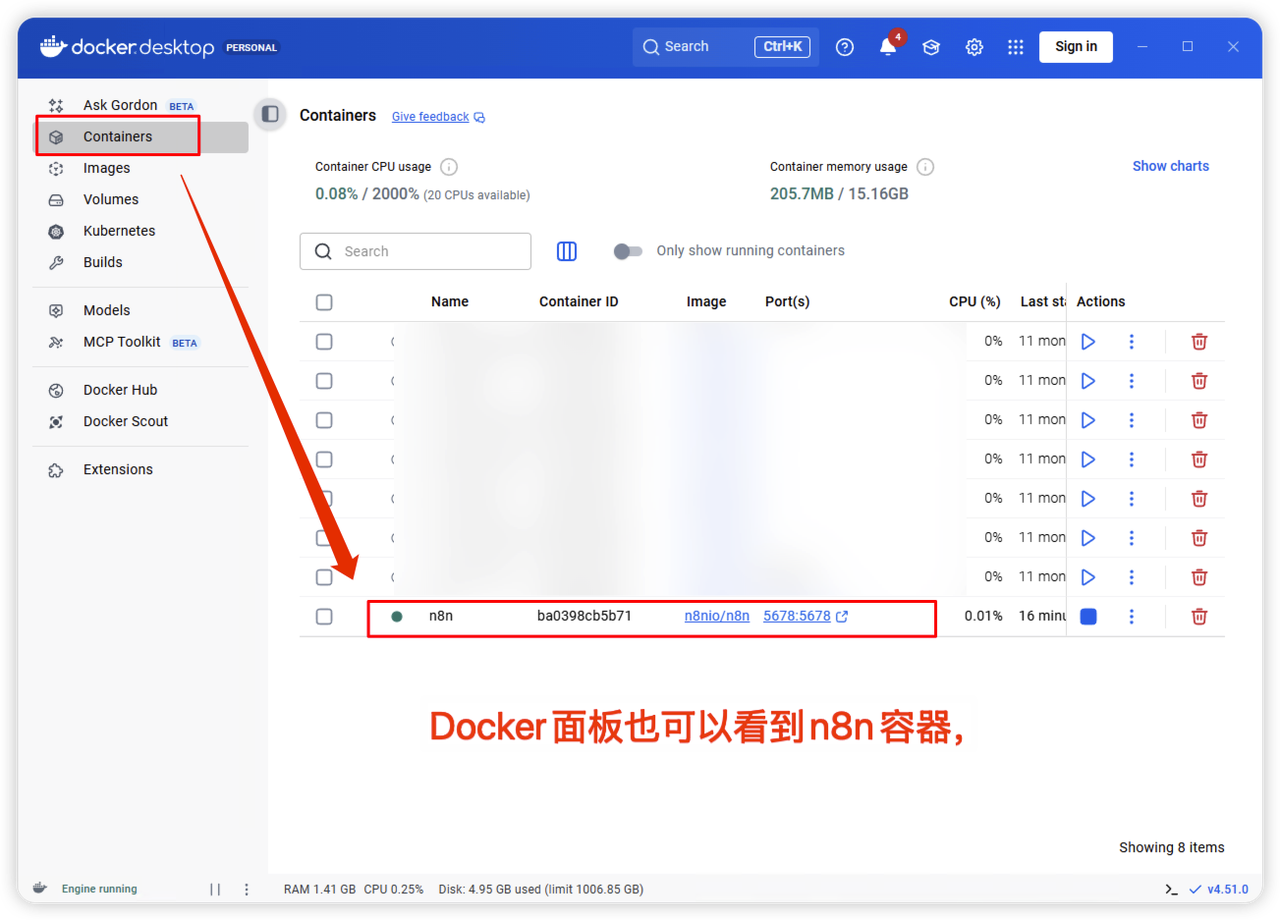The image size is (1280, 920).
Task: Focus the containers Search field
Action: coord(415,251)
